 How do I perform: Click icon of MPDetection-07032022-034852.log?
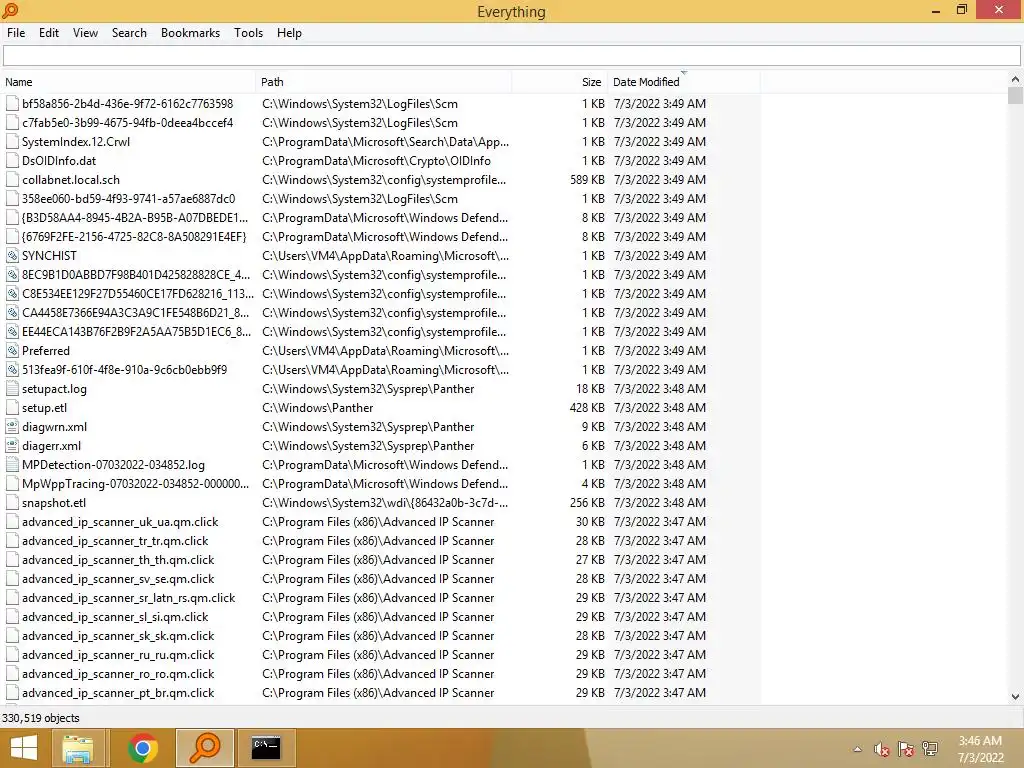point(12,465)
